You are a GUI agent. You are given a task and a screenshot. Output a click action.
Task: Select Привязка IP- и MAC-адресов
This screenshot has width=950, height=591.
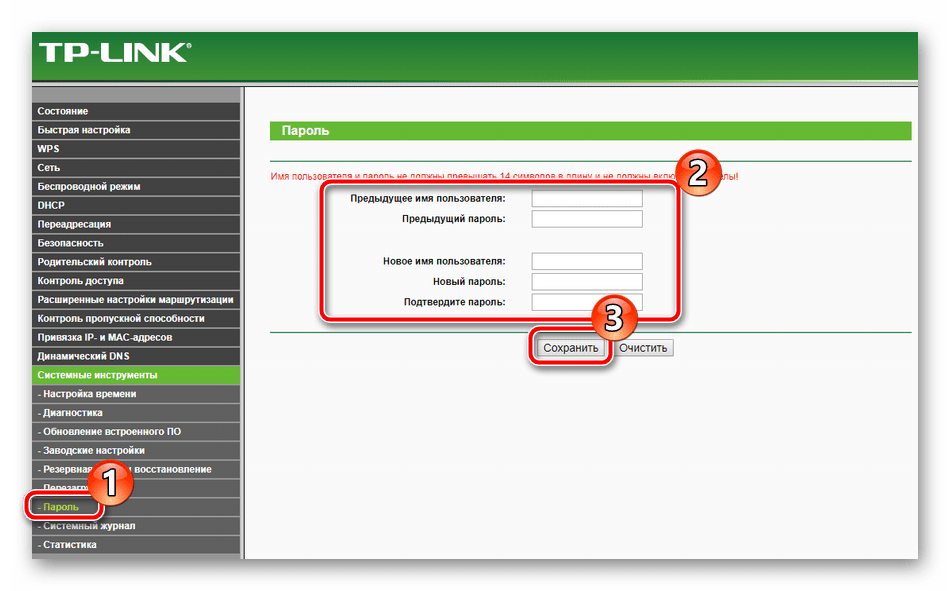(136, 337)
